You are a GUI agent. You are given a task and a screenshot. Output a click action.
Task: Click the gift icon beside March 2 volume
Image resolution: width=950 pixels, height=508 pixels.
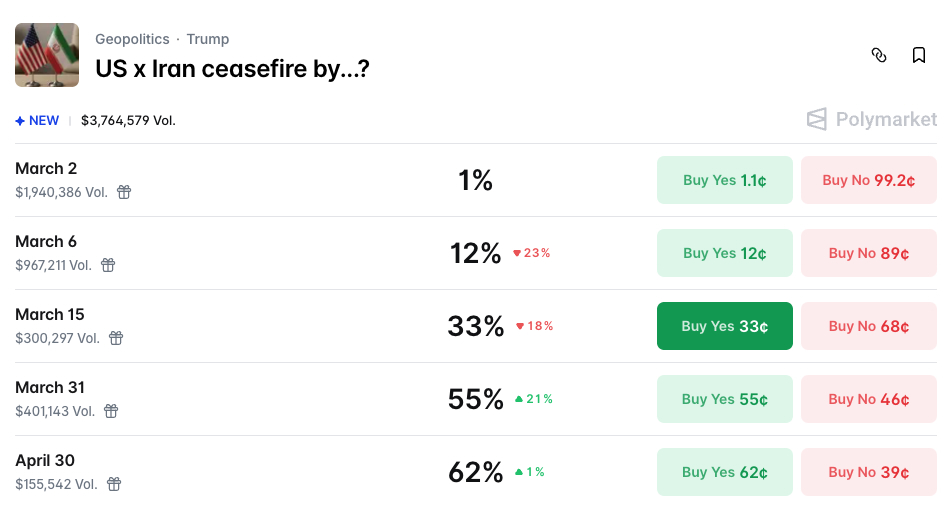tap(124, 192)
